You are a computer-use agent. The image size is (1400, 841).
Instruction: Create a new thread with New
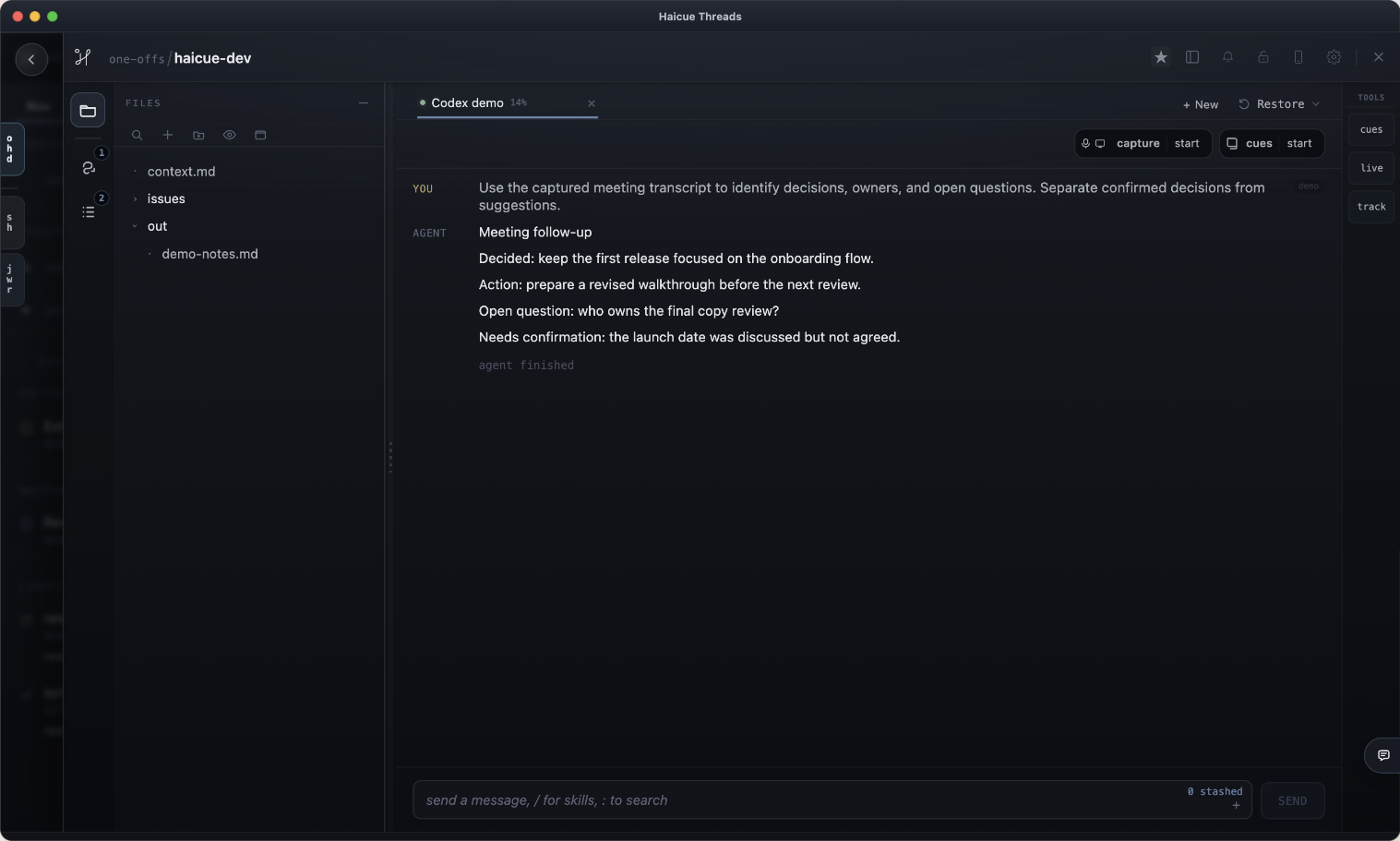click(1201, 104)
